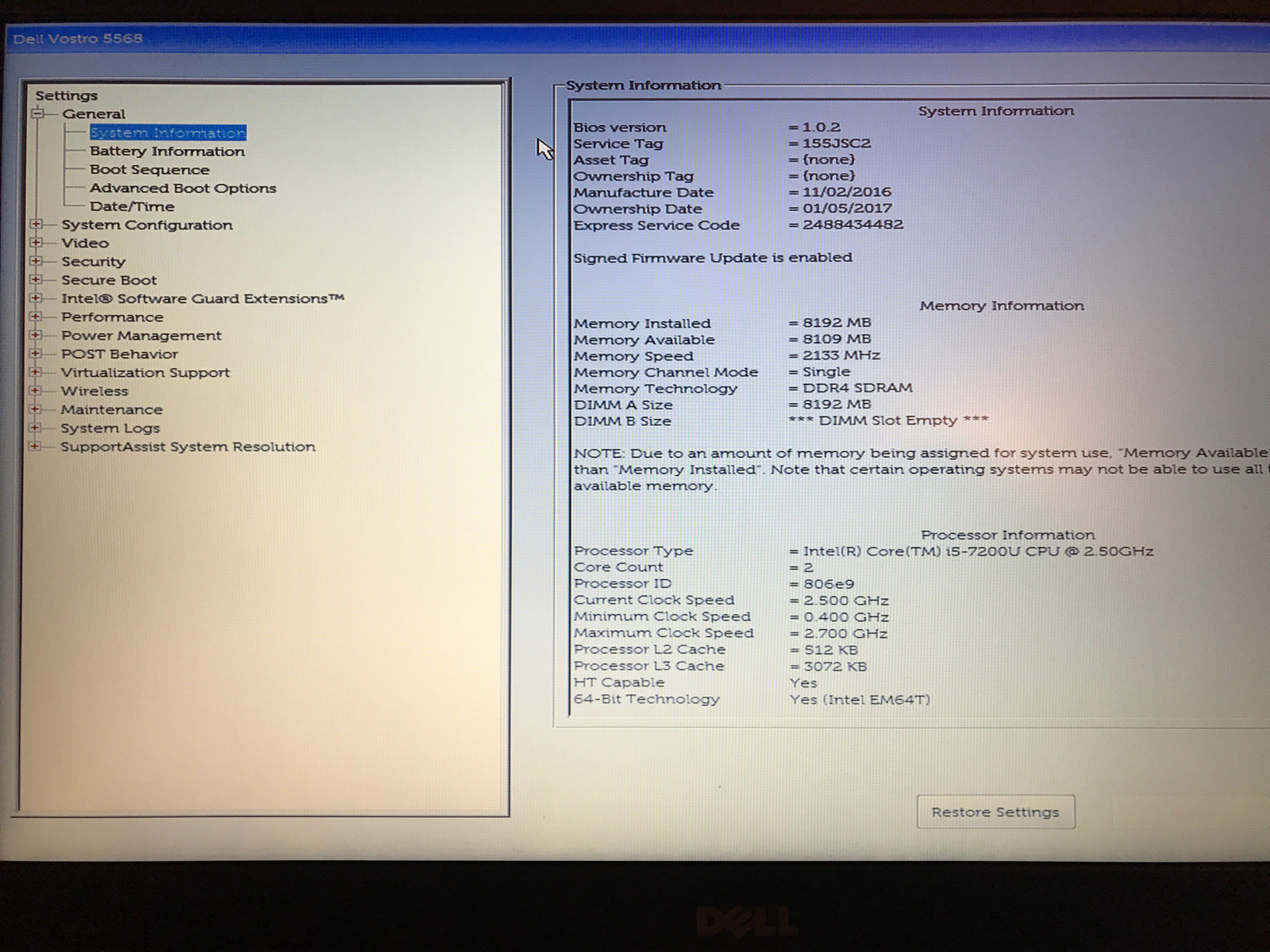The image size is (1270, 952).
Task: Expand Intel Software Guard Extensions node
Action: 36,298
